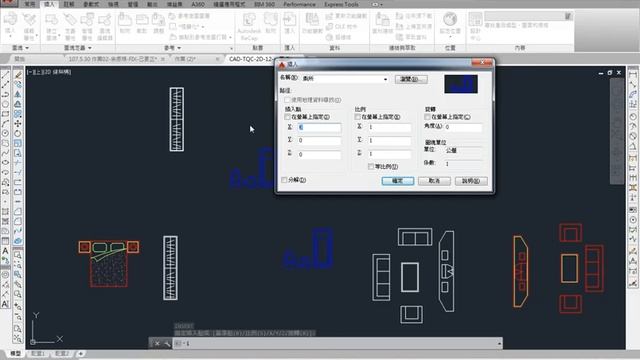This screenshot has height=360, width=640.
Task: Click scale X input field
Action: coord(389,127)
